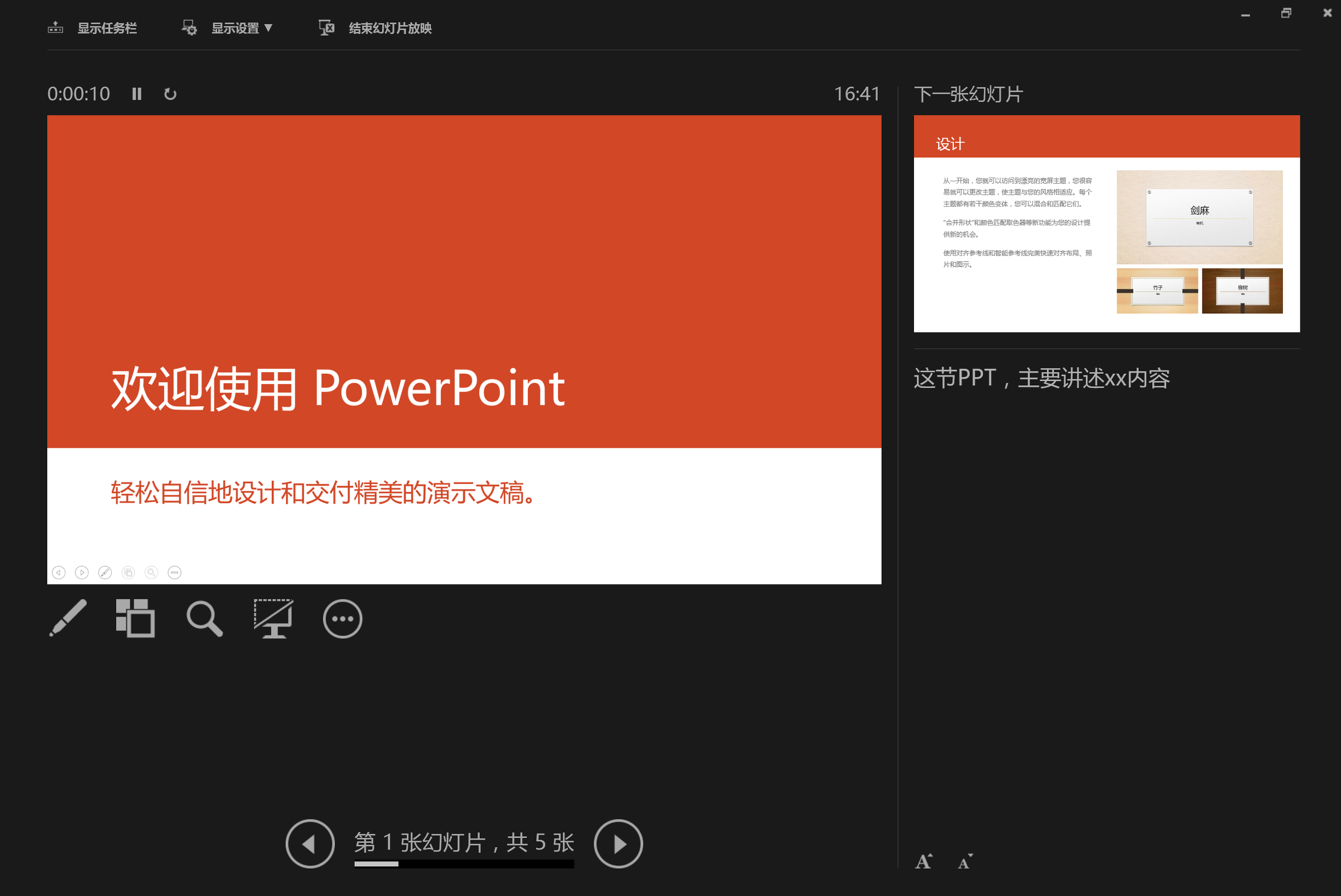1341x896 pixels.
Task: Click the 下一张幻灯片 heading
Action: click(969, 94)
